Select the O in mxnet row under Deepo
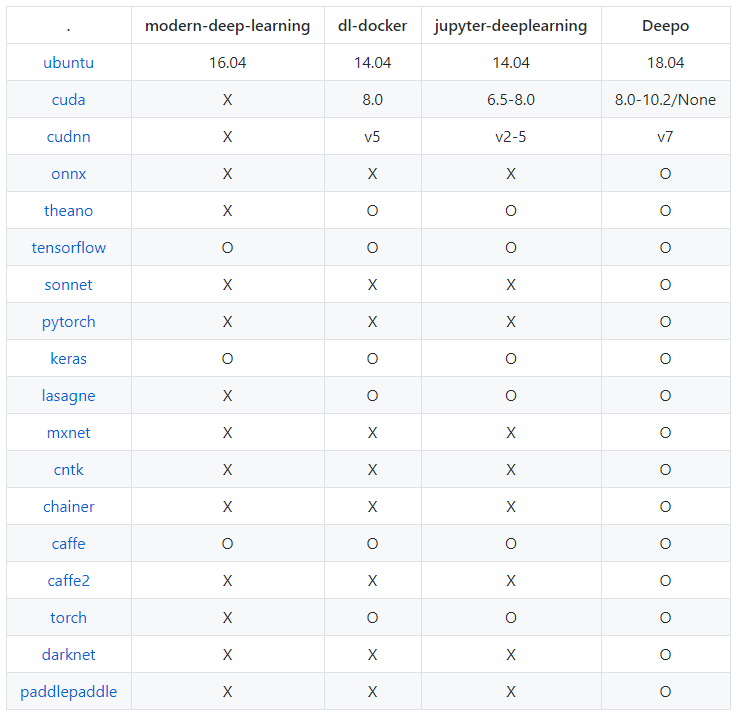This screenshot has height=716, width=745. (x=665, y=433)
